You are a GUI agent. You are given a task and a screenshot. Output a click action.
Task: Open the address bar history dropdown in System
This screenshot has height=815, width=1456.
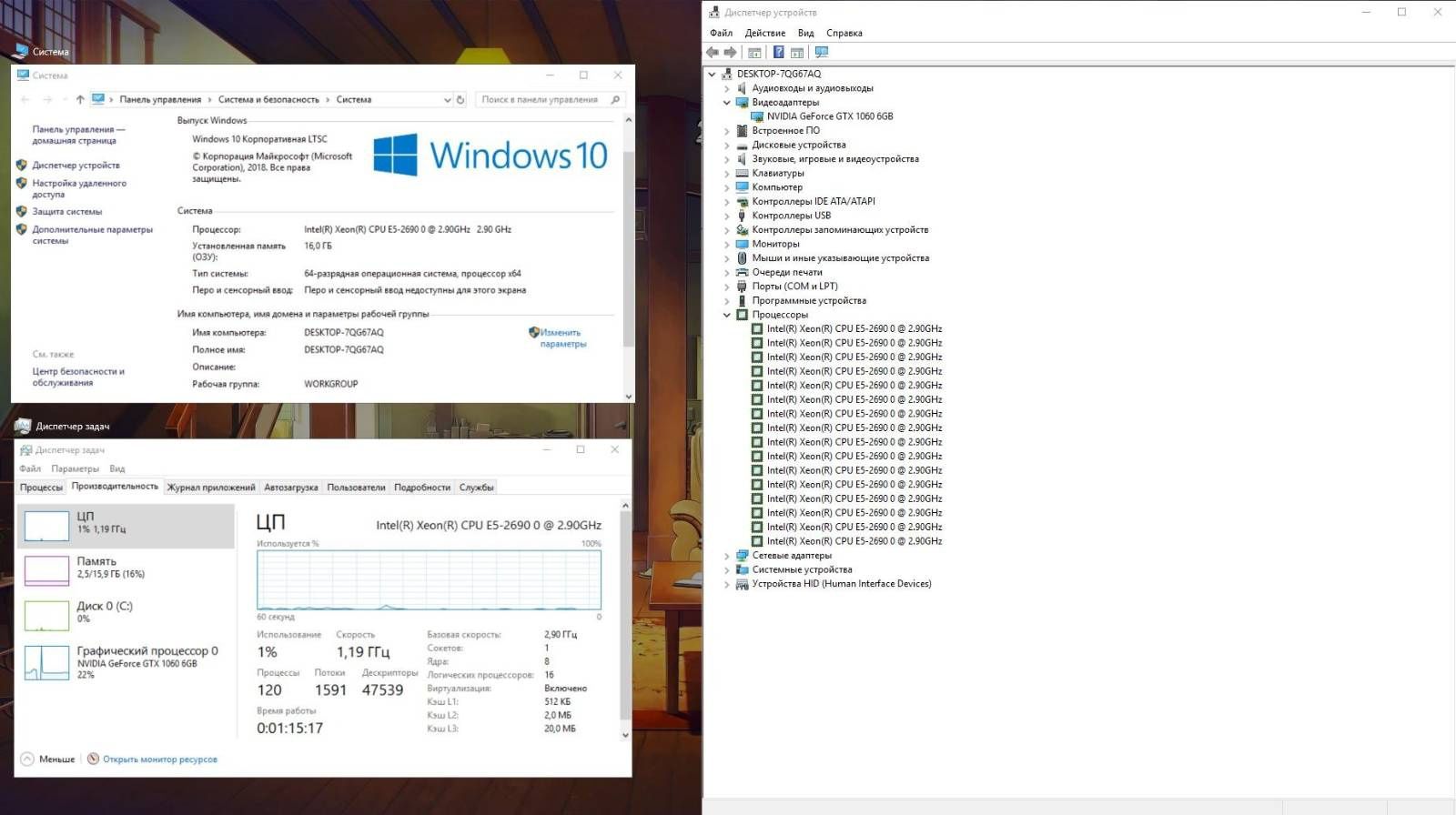pyautogui.click(x=447, y=100)
